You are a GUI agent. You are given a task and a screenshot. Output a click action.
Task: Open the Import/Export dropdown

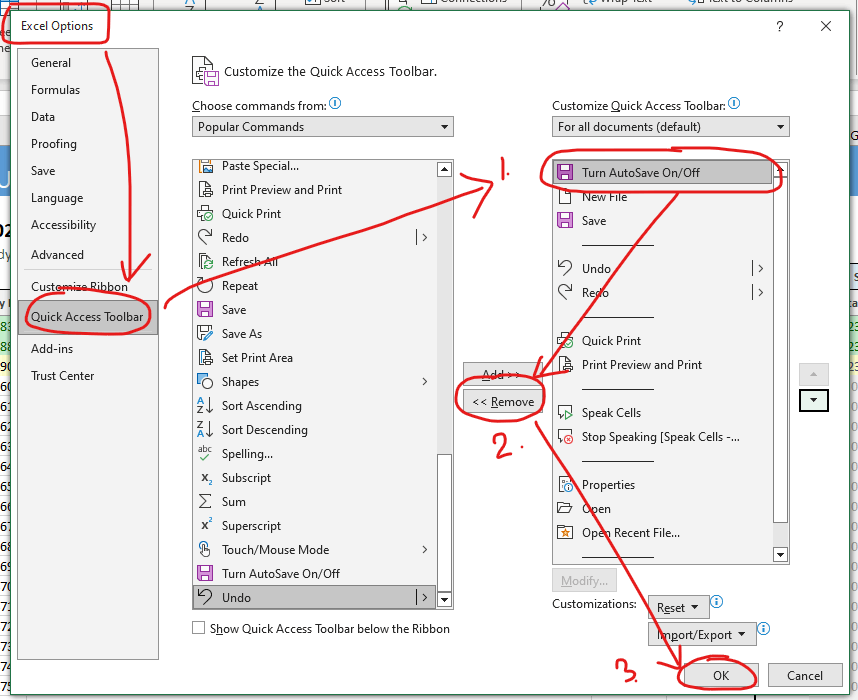coord(702,634)
